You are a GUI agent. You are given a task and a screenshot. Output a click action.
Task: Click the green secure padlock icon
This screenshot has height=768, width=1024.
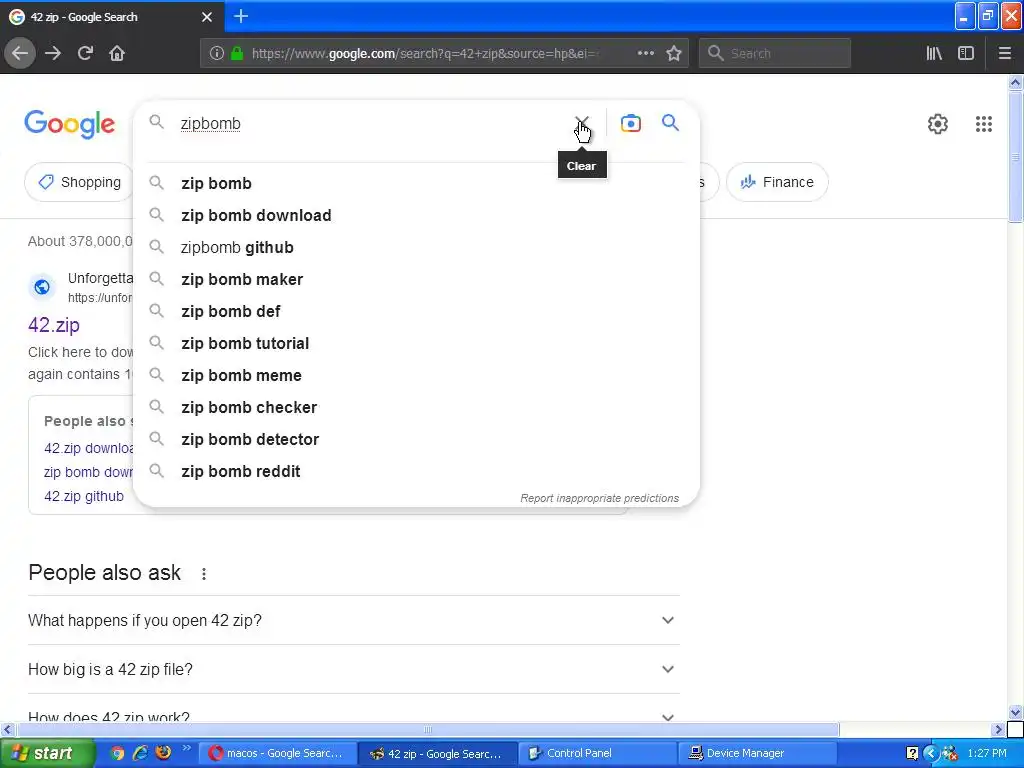(x=237, y=54)
